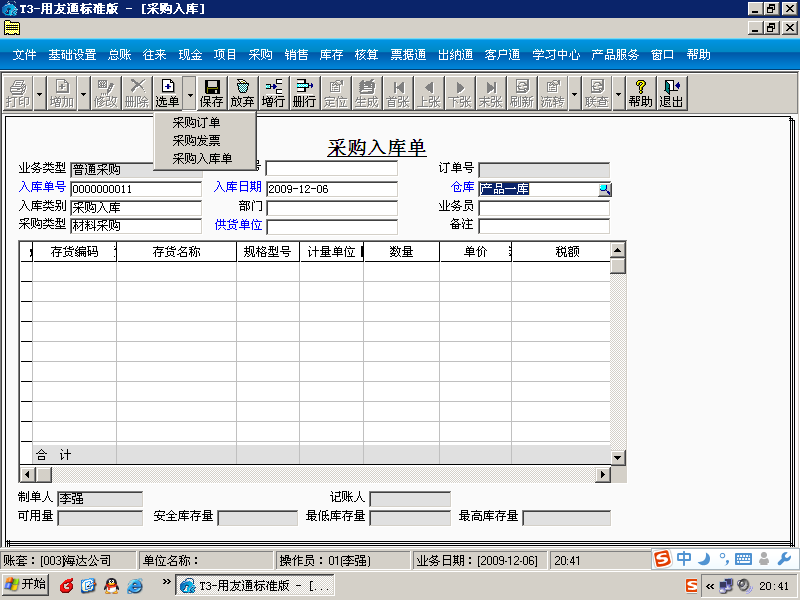Click the 定位 locate toolbar icon
800x600 pixels.
coord(335,93)
